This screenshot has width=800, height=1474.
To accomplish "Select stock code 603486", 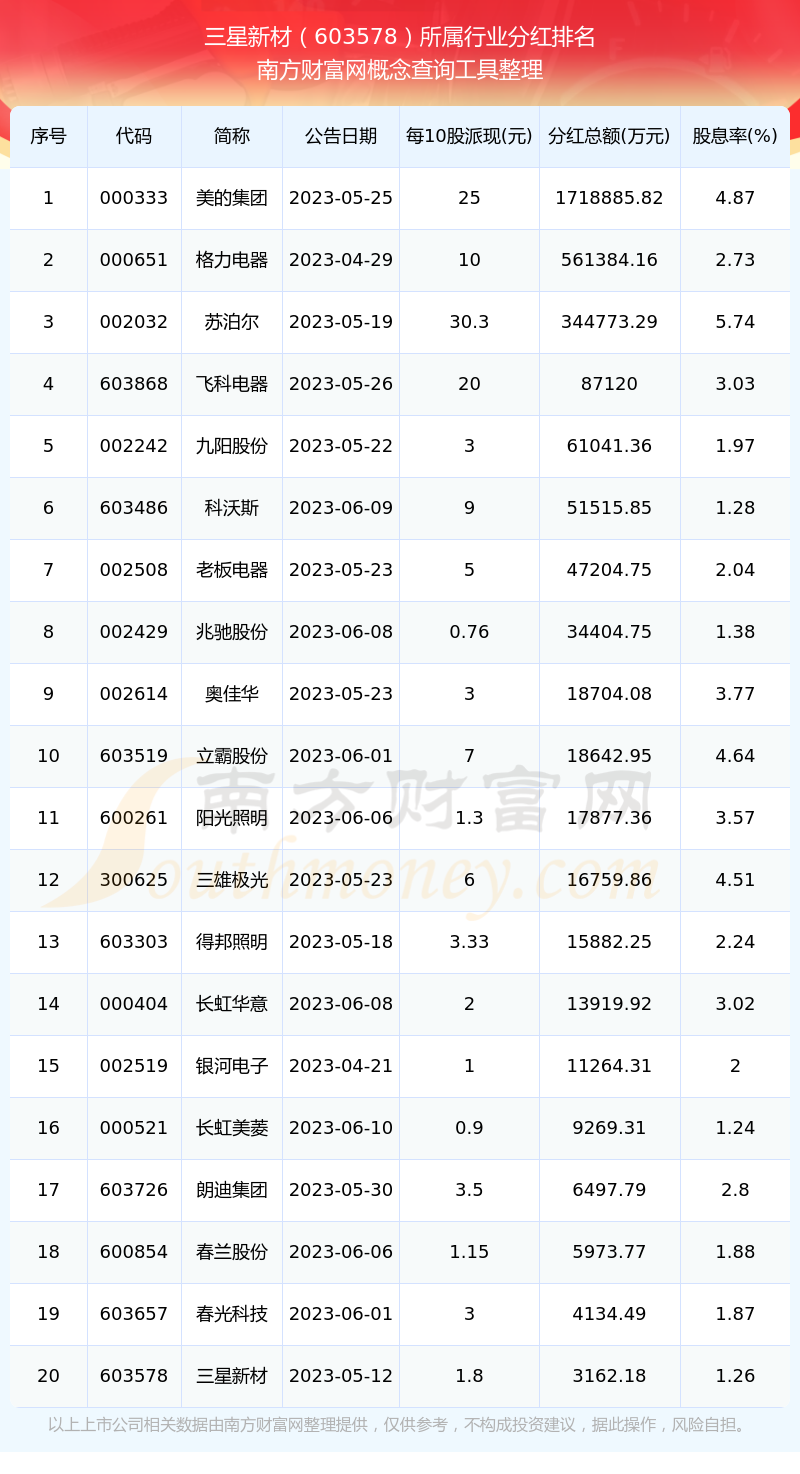I will [x=134, y=508].
